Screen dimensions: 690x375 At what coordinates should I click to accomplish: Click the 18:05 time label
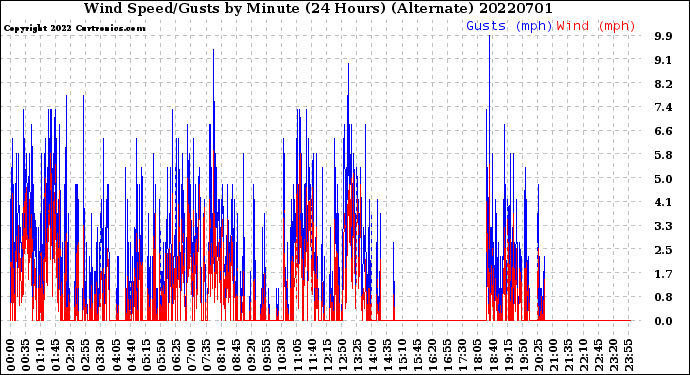(x=477, y=355)
